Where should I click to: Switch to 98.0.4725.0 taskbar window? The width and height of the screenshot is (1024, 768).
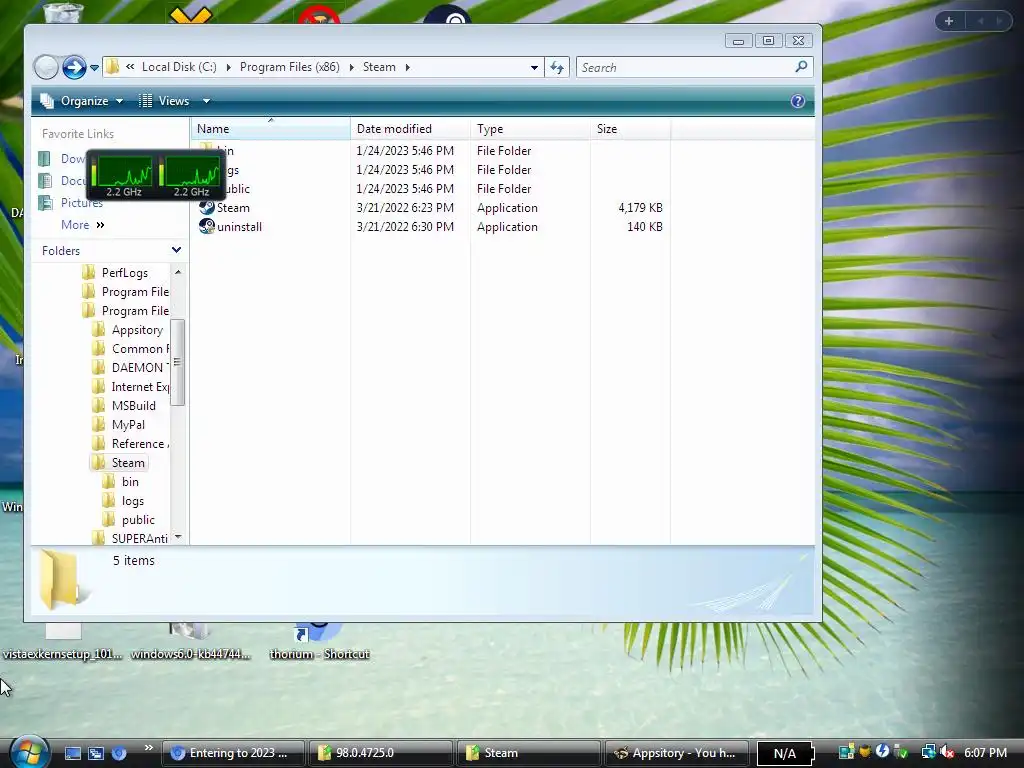click(380, 753)
